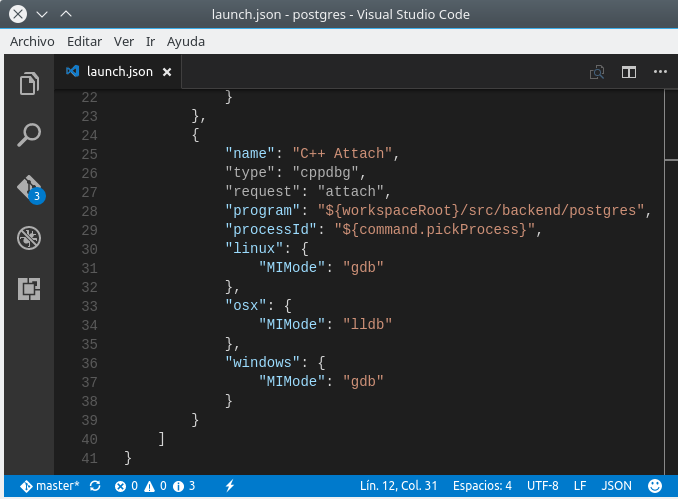This screenshot has width=678, height=499.
Task: Click the feedback smiley icon
Action: click(655, 486)
